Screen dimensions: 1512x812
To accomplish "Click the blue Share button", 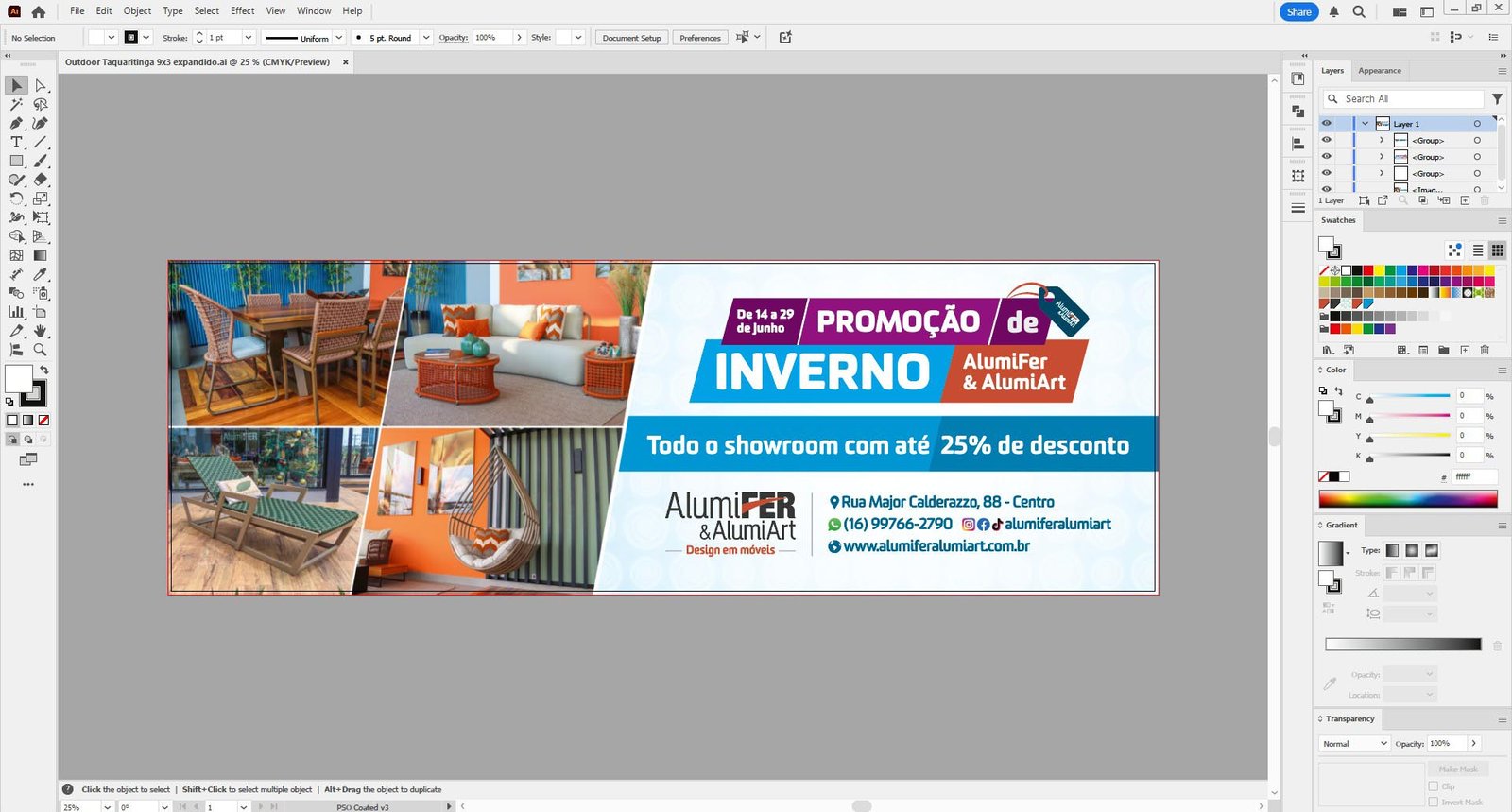I will click(1298, 12).
